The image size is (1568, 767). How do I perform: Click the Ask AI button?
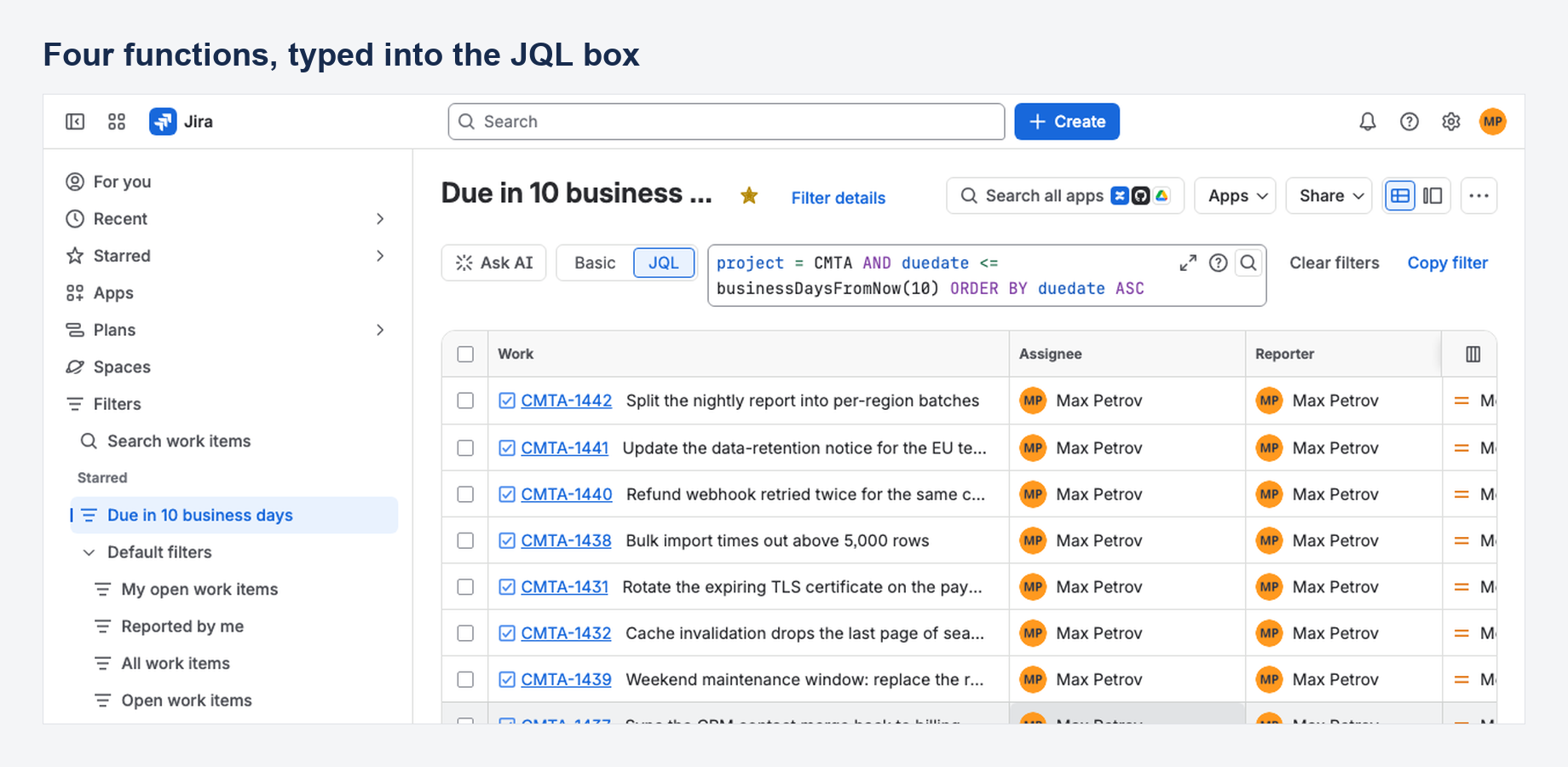pyautogui.click(x=494, y=263)
